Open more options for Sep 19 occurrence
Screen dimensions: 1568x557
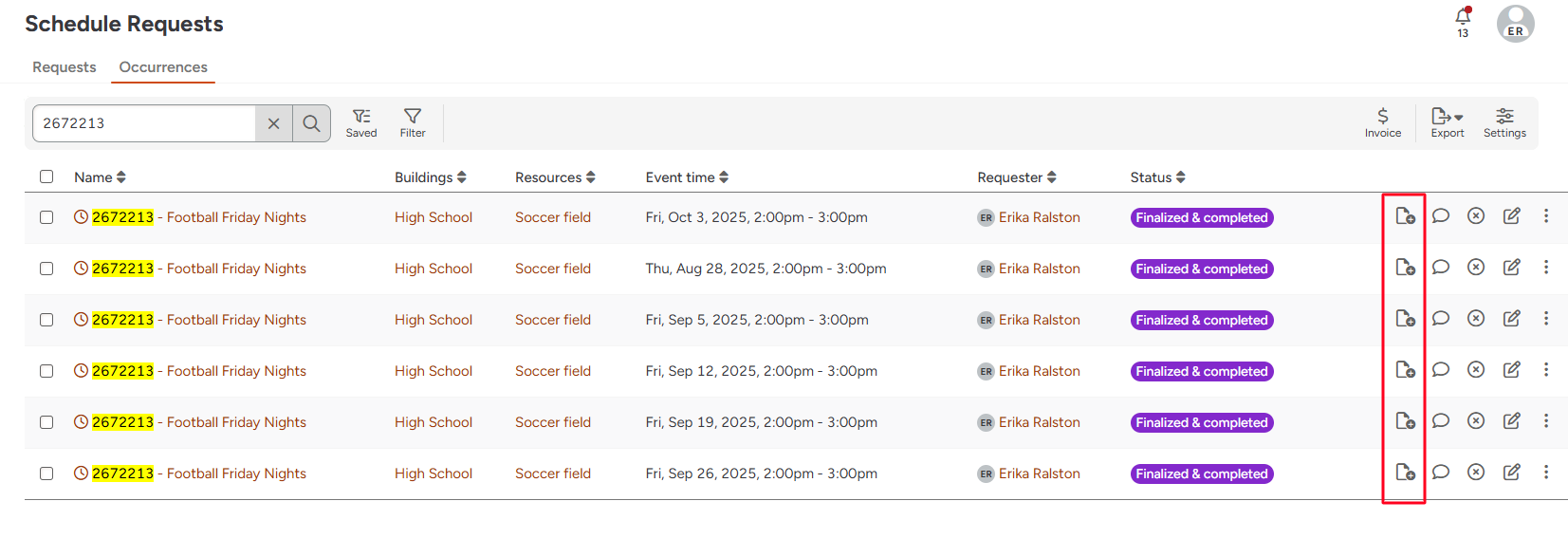pos(1546,421)
